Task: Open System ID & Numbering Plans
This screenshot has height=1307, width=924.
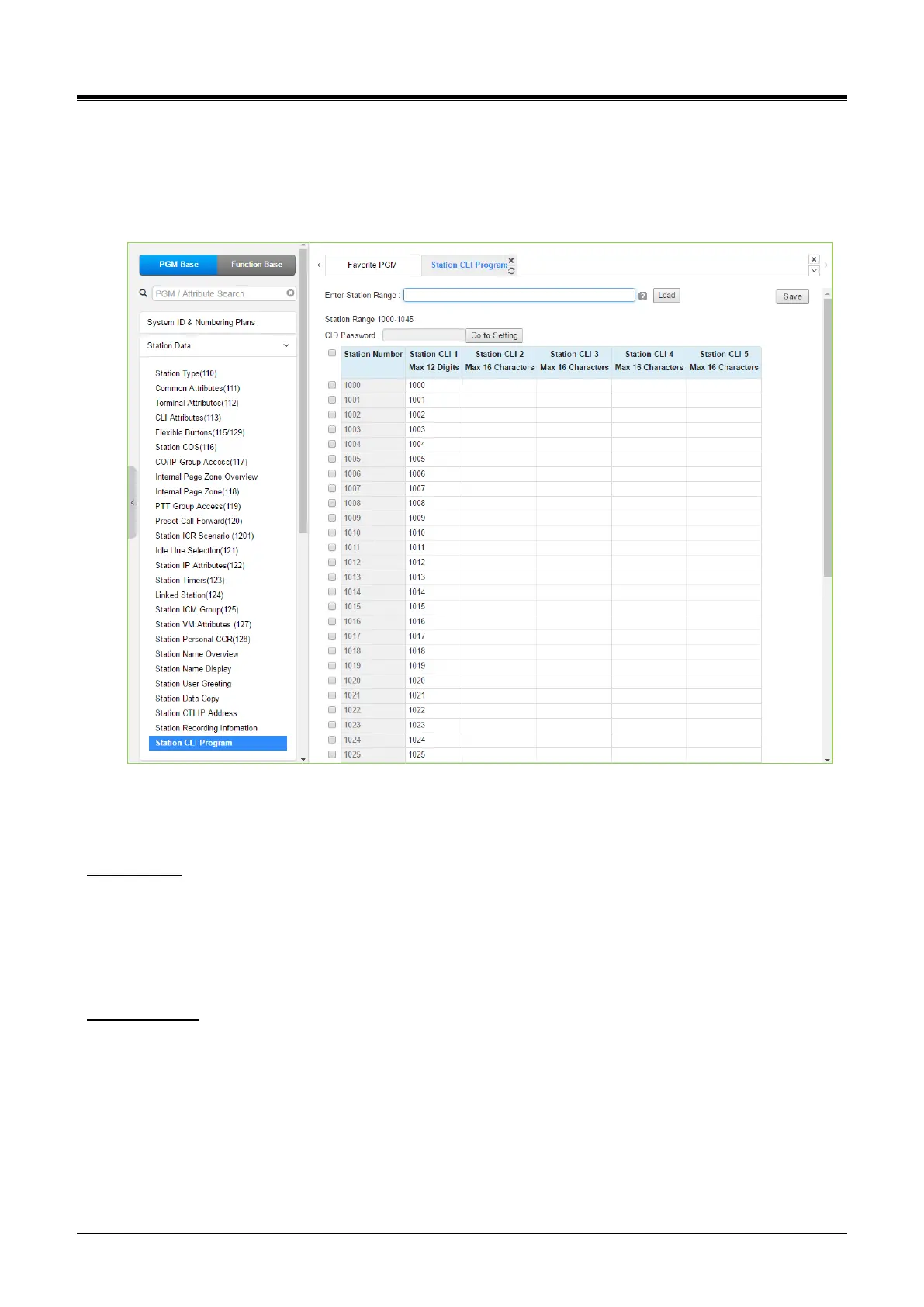Action: click(218, 322)
